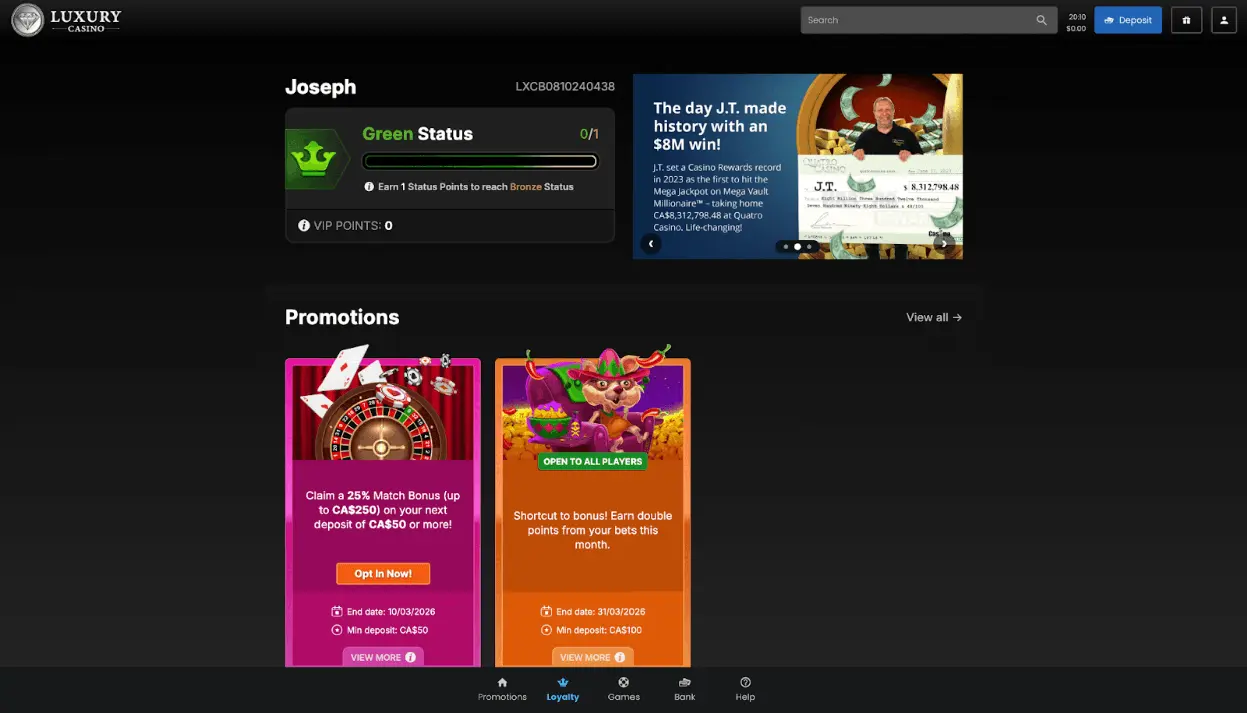Viewport: 1247px width, 713px height.
Task: Expand VIEW MORE on Match Bonus card
Action: pos(383,657)
